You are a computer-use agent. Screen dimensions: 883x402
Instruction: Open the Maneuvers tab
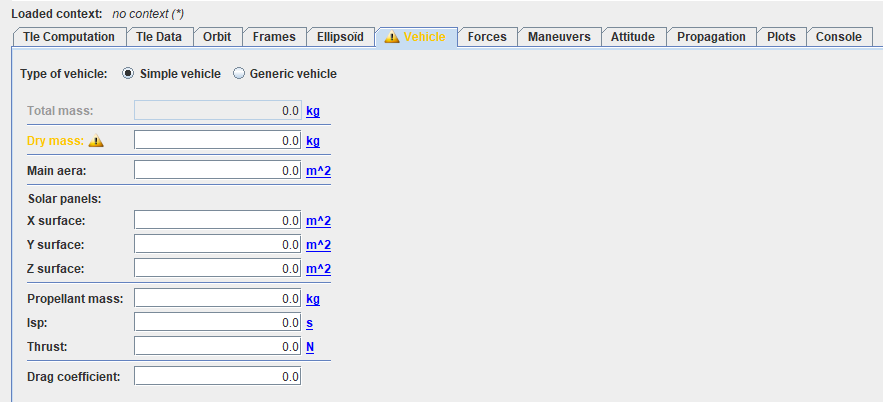point(559,37)
